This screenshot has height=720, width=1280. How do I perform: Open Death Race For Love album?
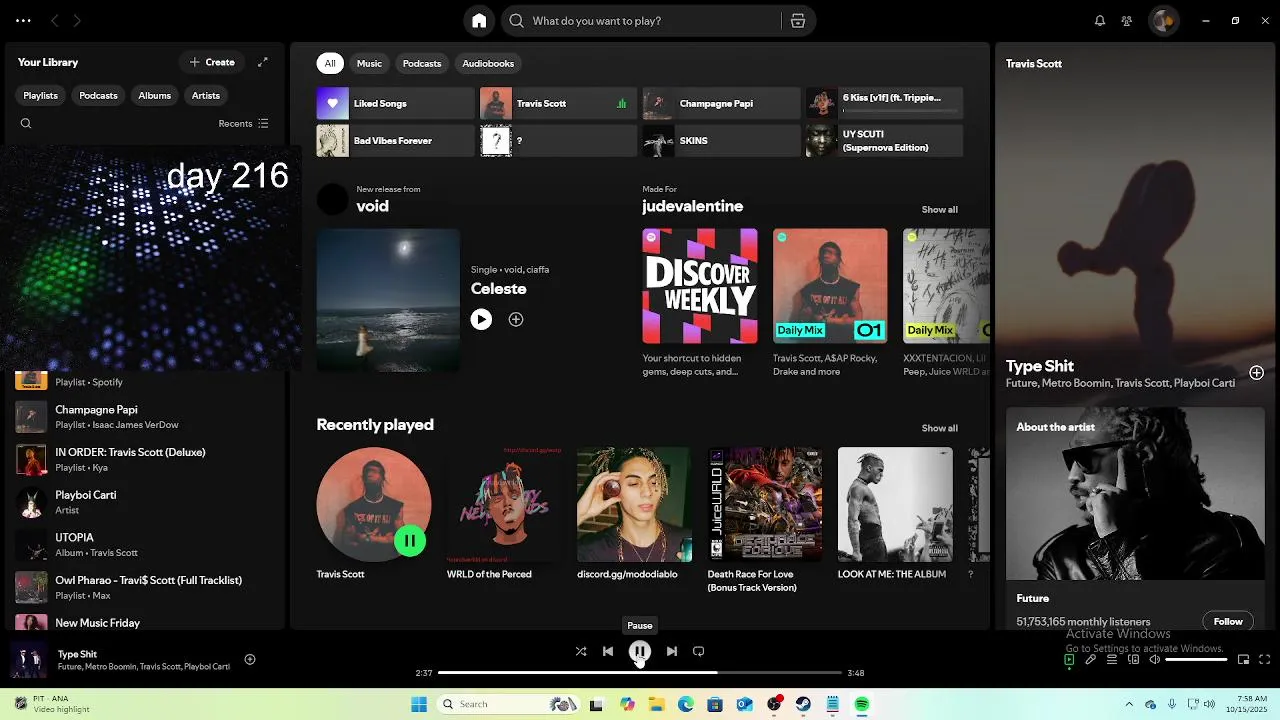coord(765,520)
